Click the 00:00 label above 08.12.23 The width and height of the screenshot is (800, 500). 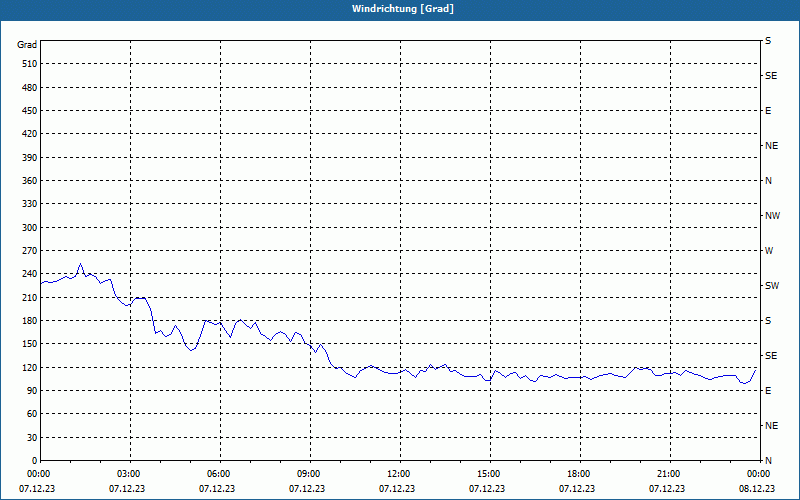(x=757, y=474)
